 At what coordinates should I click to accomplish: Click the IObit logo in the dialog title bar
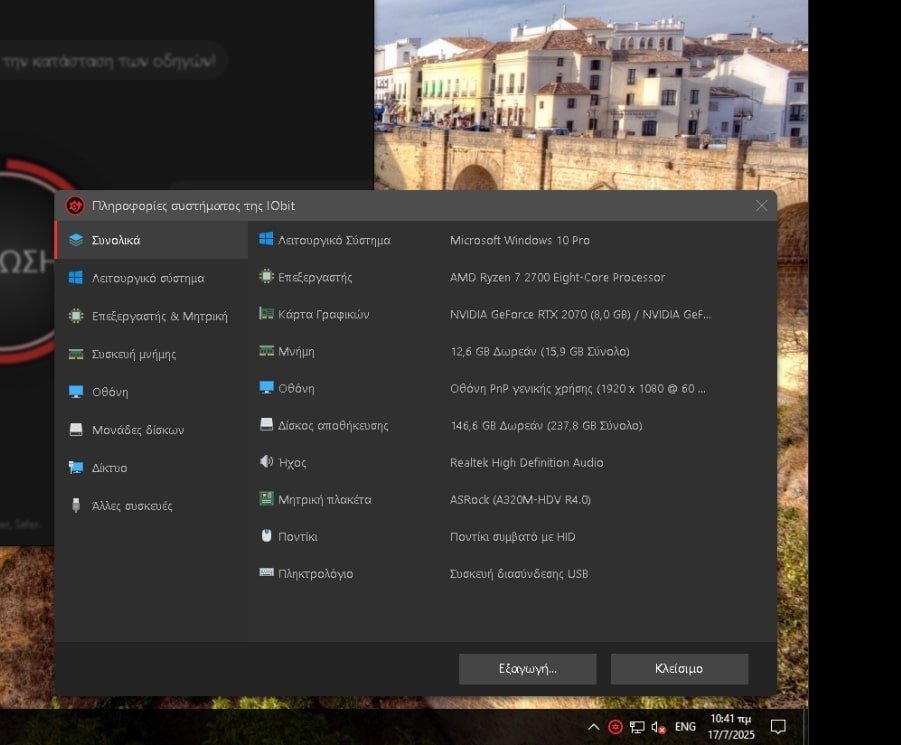pyautogui.click(x=75, y=206)
